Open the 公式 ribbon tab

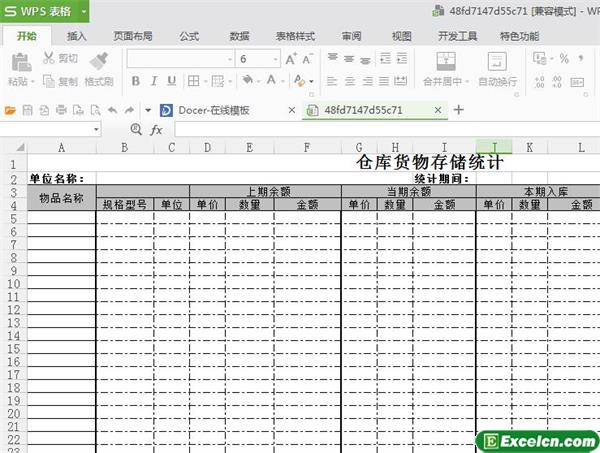pyautogui.click(x=189, y=36)
